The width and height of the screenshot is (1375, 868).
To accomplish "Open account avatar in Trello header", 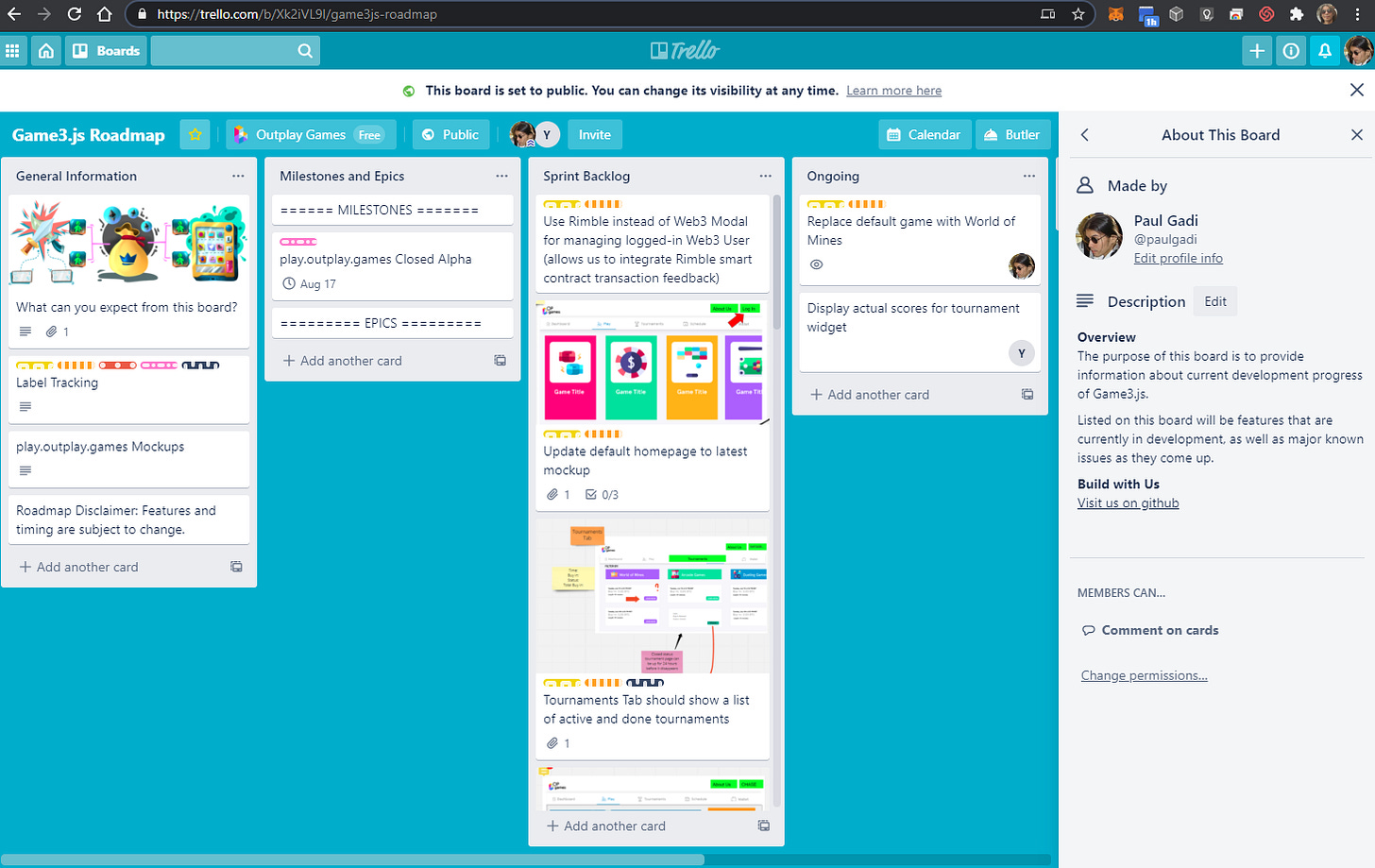I will click(1358, 51).
